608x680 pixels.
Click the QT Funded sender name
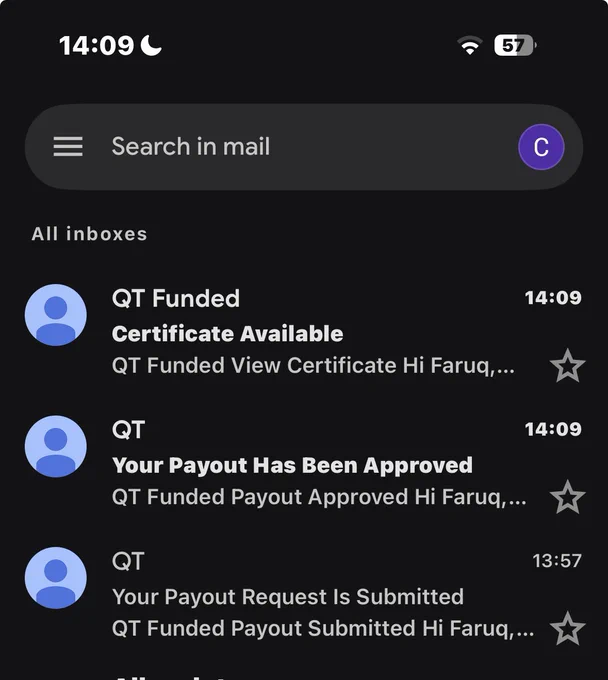pos(176,298)
